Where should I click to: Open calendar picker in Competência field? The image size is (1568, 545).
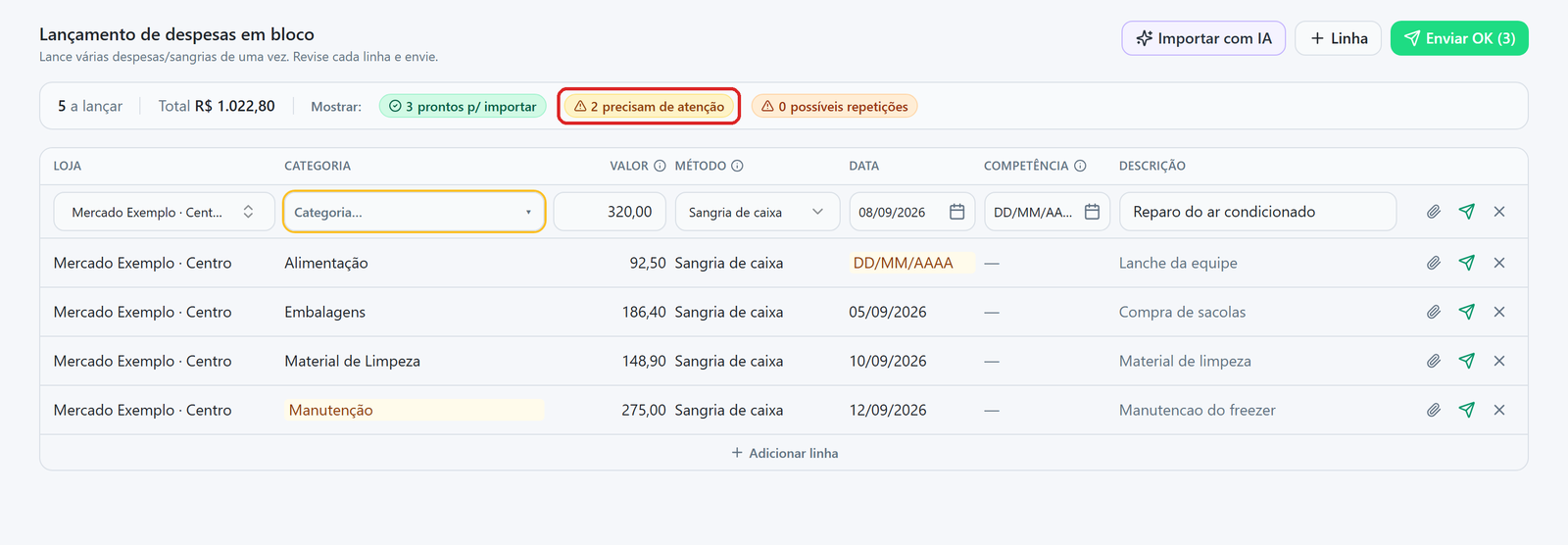coord(1092,212)
